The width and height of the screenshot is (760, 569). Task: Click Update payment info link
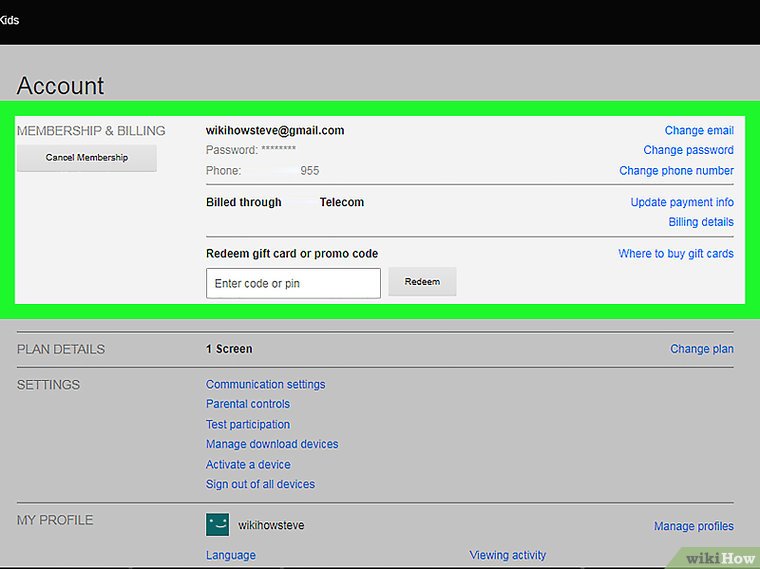pos(682,202)
